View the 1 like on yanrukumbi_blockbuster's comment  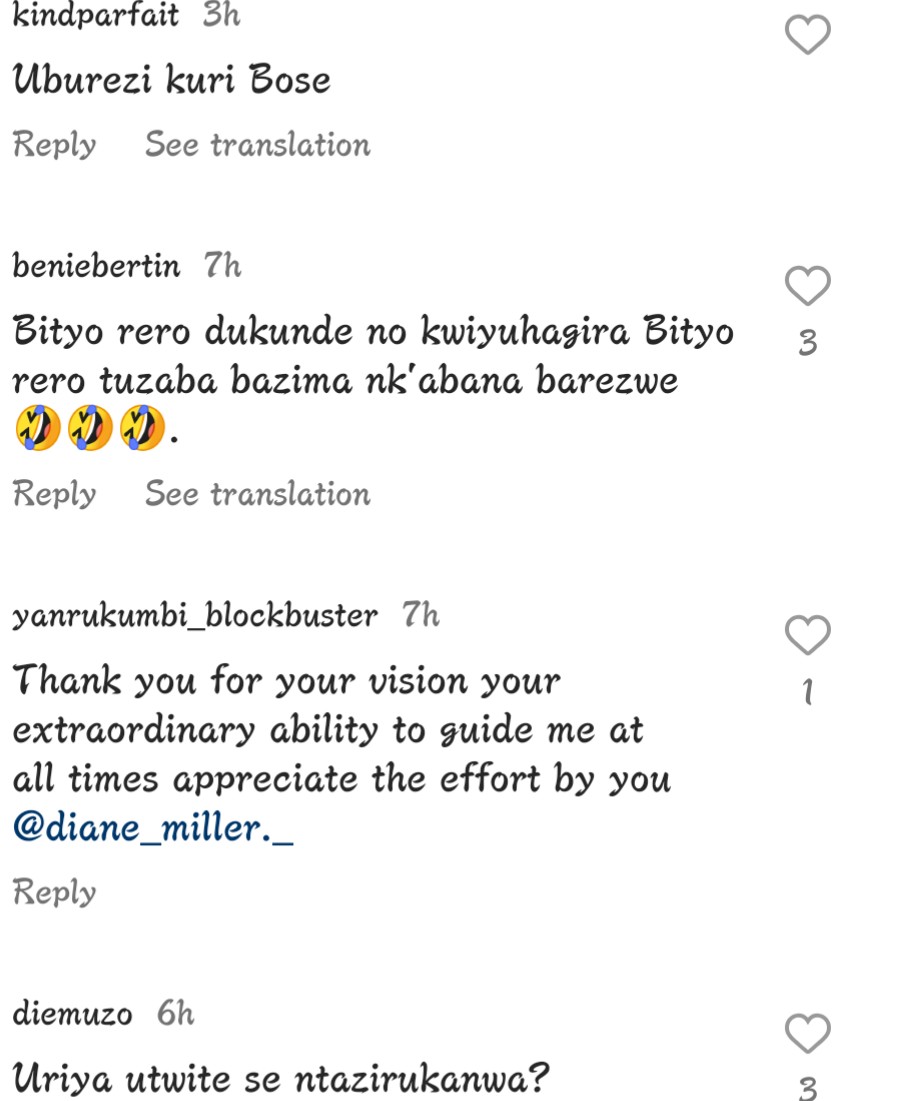(808, 692)
